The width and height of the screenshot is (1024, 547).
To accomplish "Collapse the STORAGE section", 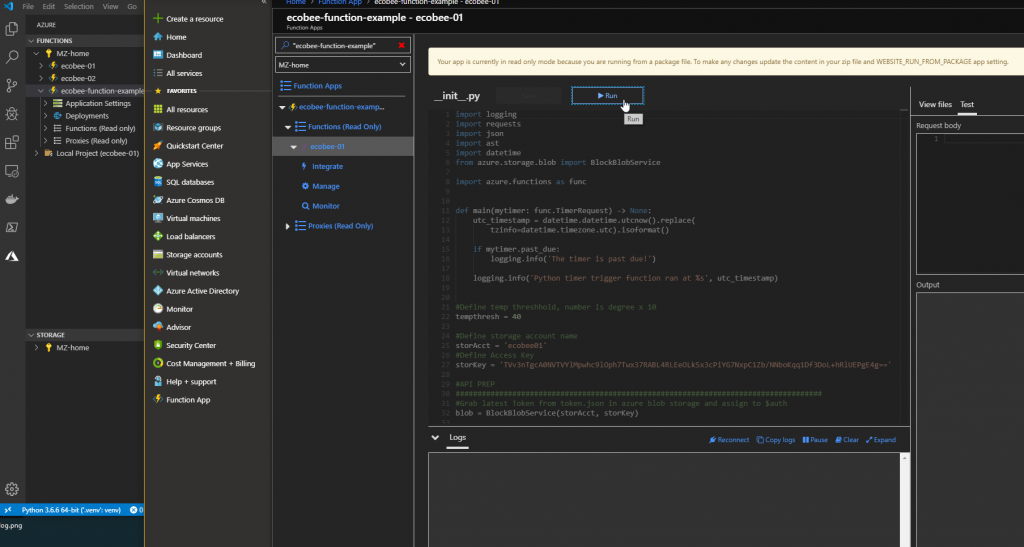I will pos(31,334).
